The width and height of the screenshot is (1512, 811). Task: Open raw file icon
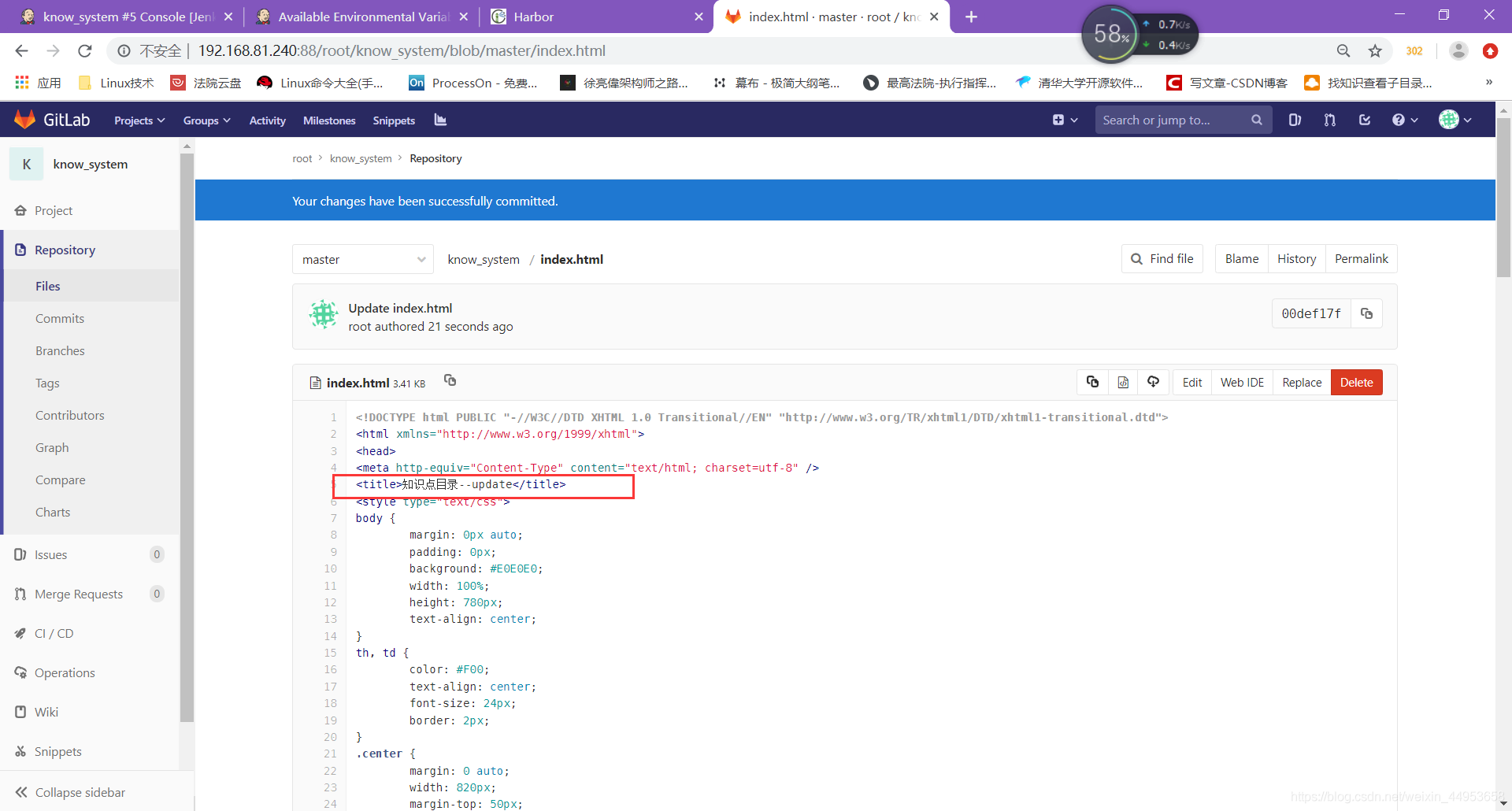(1123, 382)
